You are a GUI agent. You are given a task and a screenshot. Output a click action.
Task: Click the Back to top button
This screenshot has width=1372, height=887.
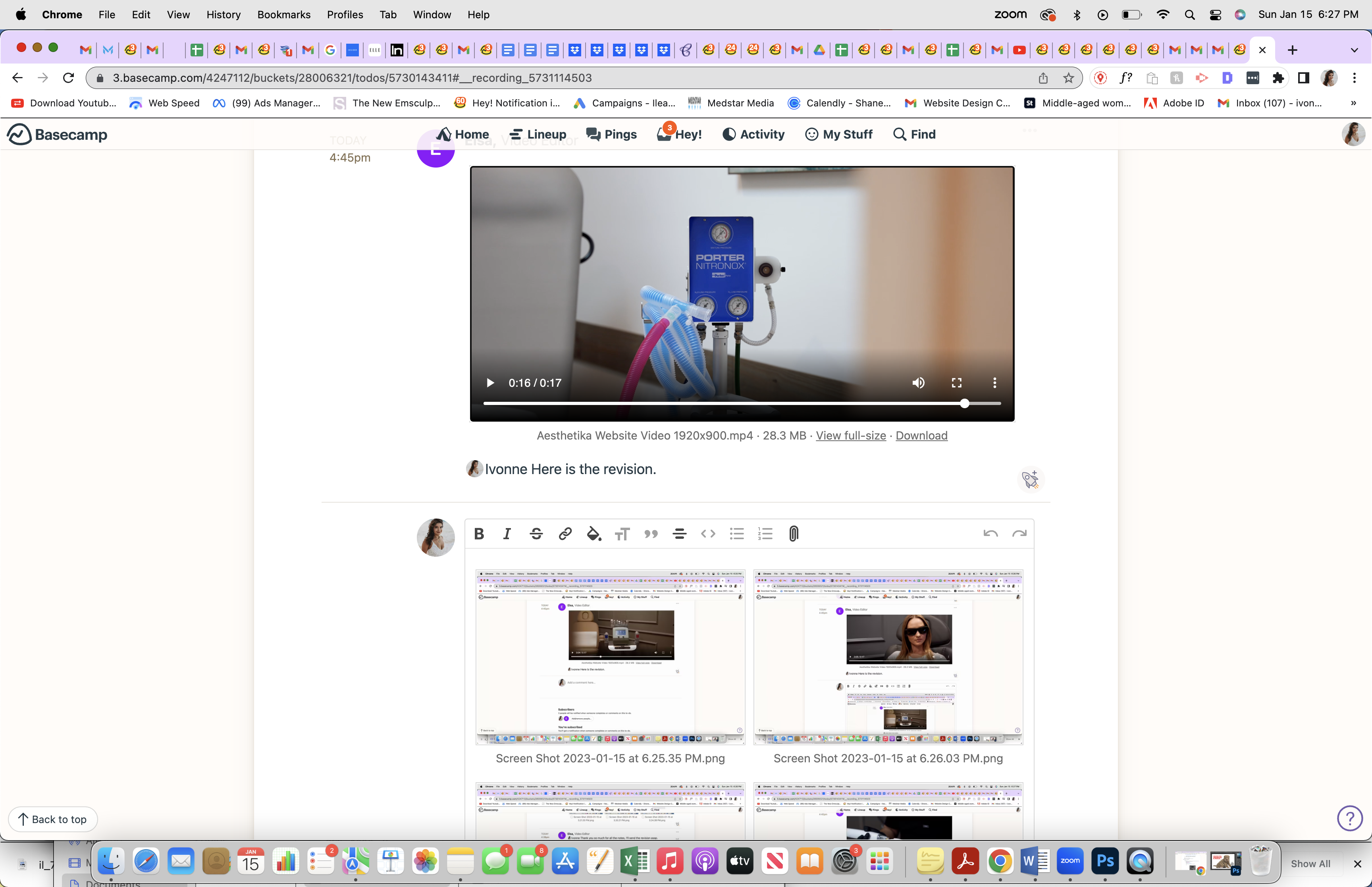(x=52, y=819)
